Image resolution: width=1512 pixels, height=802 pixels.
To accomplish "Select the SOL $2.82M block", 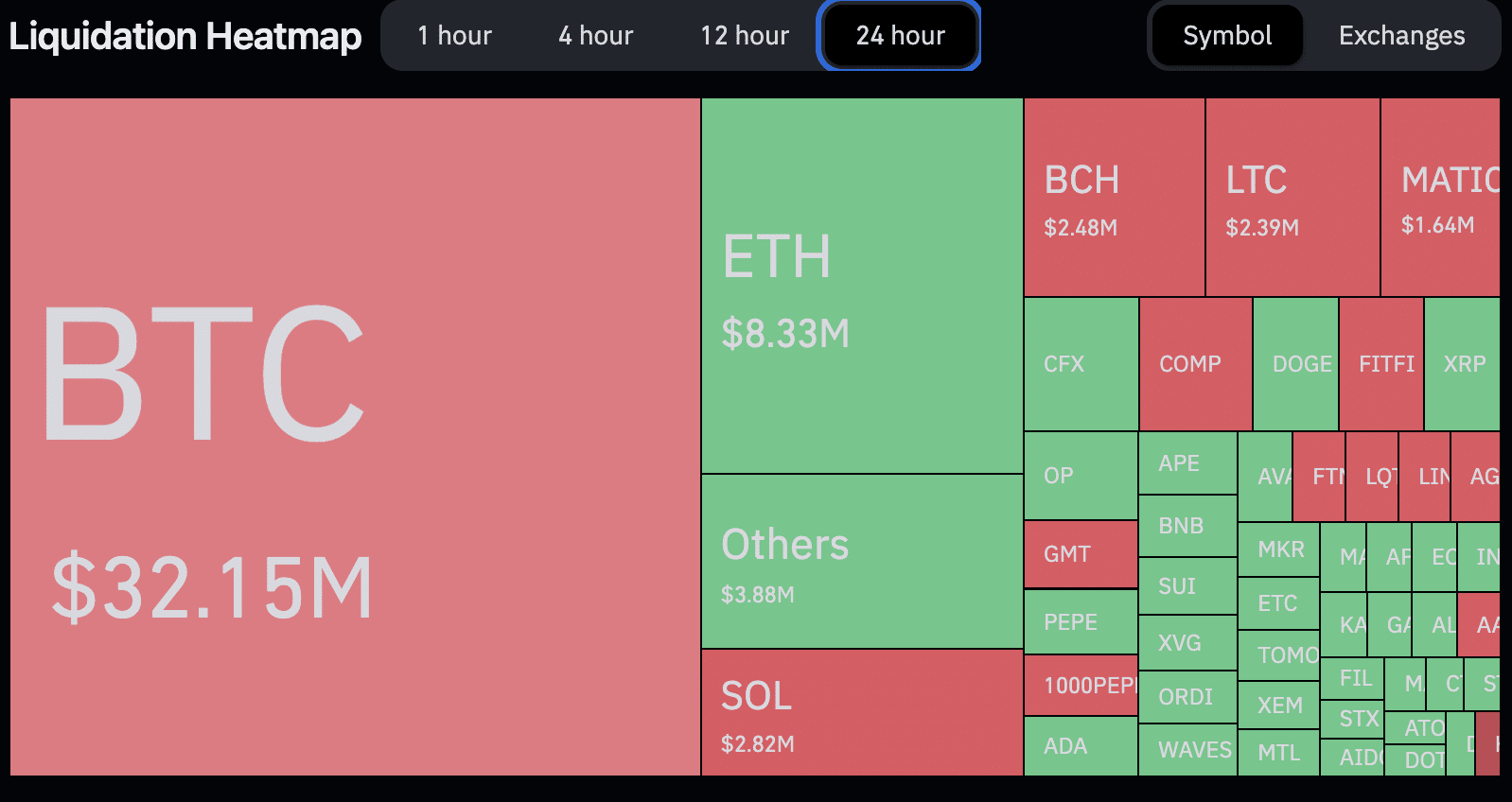I will pyautogui.click(x=862, y=712).
